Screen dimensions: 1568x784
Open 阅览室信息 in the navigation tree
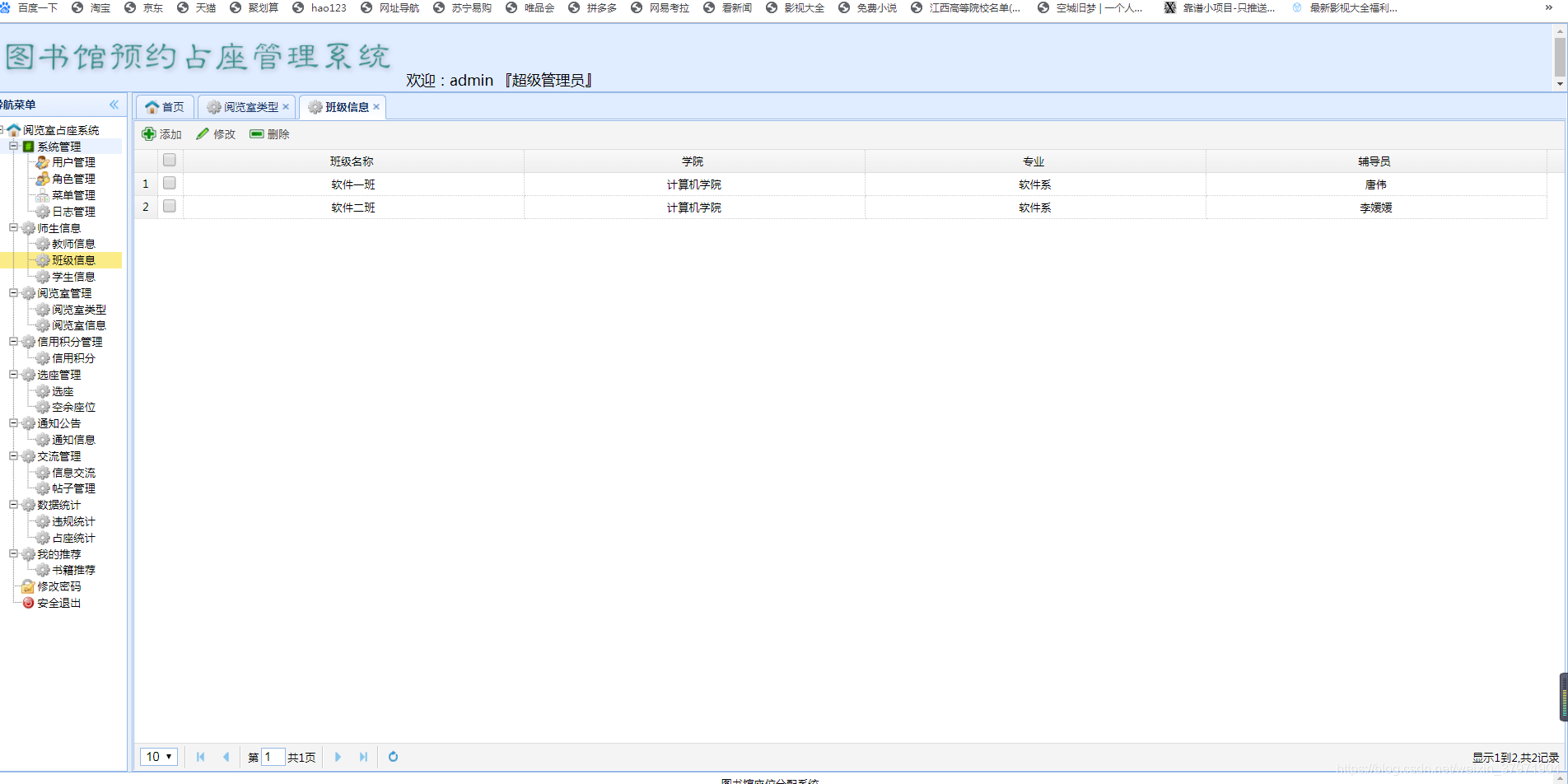click(x=79, y=325)
